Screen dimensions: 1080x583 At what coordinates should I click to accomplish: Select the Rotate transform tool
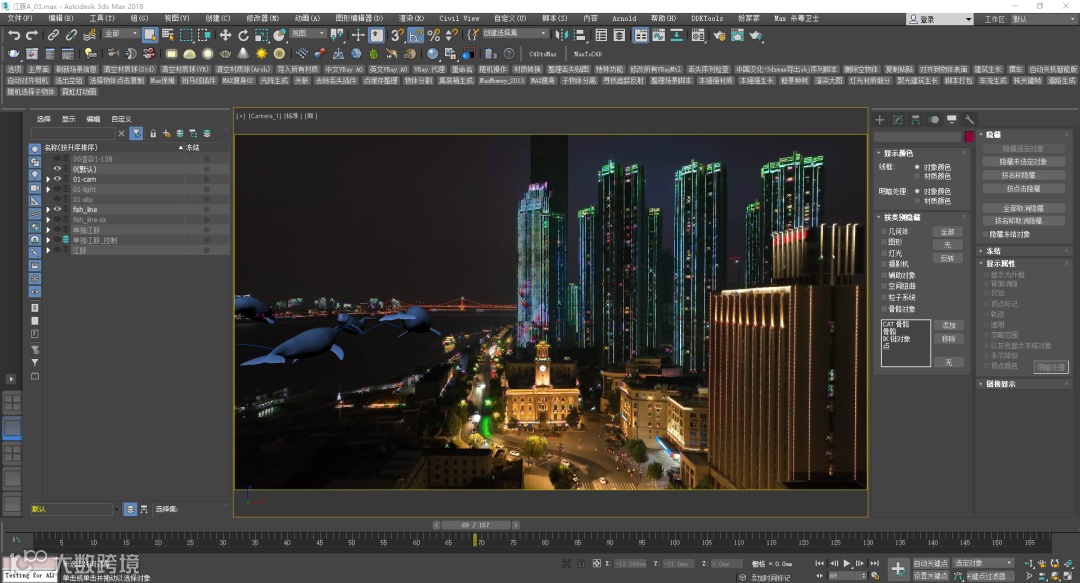click(x=242, y=35)
